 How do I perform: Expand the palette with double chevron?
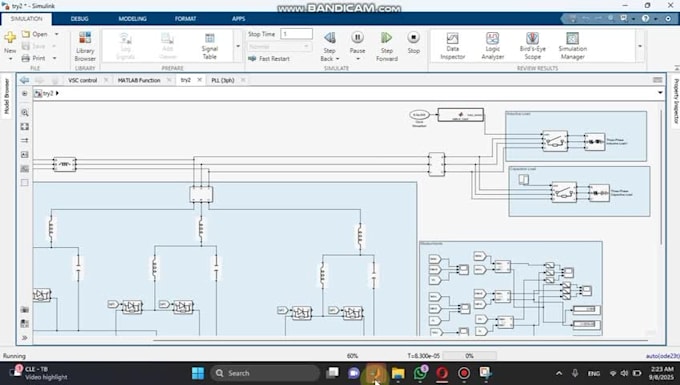(x=25, y=337)
